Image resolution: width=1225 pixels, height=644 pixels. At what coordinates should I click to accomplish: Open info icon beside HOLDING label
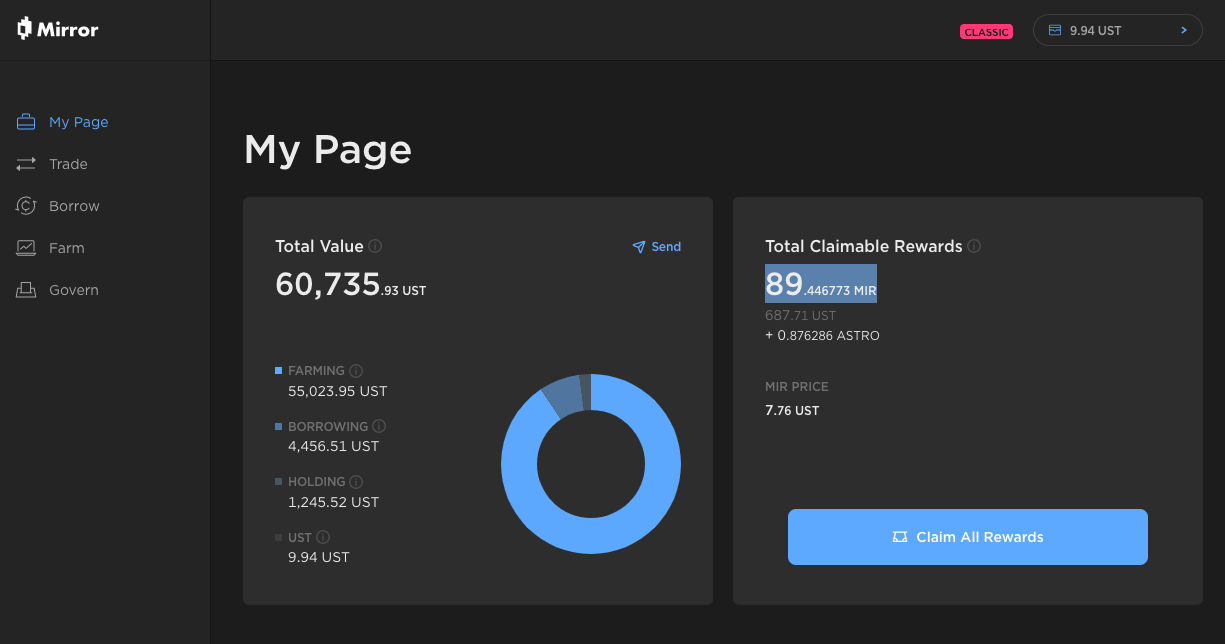coord(356,482)
